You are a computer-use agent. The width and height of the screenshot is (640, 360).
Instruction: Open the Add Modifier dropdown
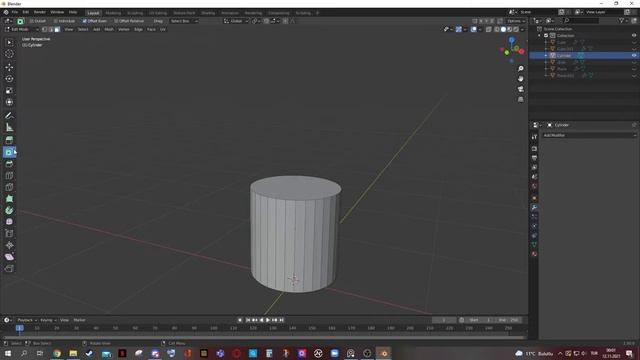(589, 135)
